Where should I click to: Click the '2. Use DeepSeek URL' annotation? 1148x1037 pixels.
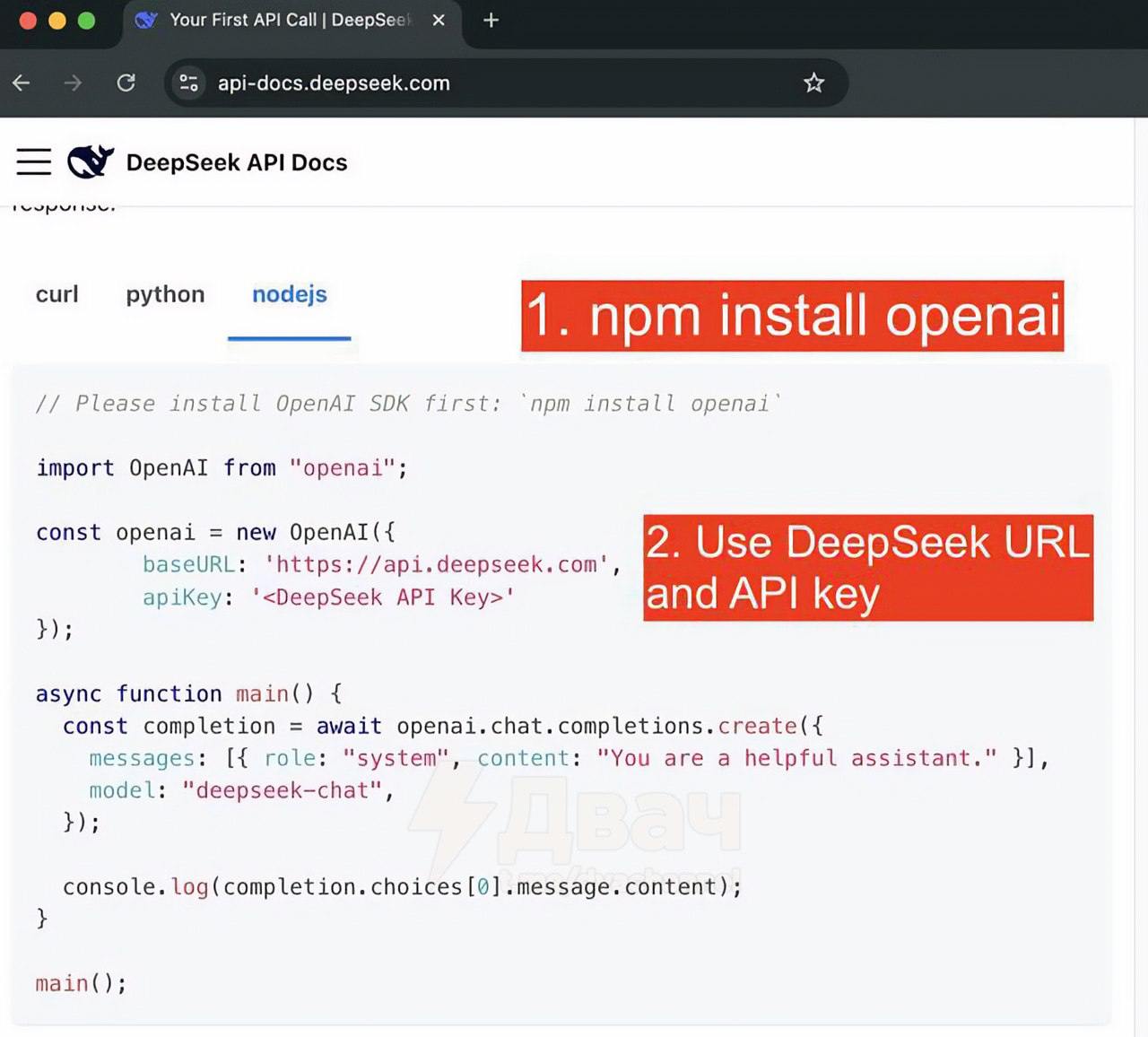[867, 567]
